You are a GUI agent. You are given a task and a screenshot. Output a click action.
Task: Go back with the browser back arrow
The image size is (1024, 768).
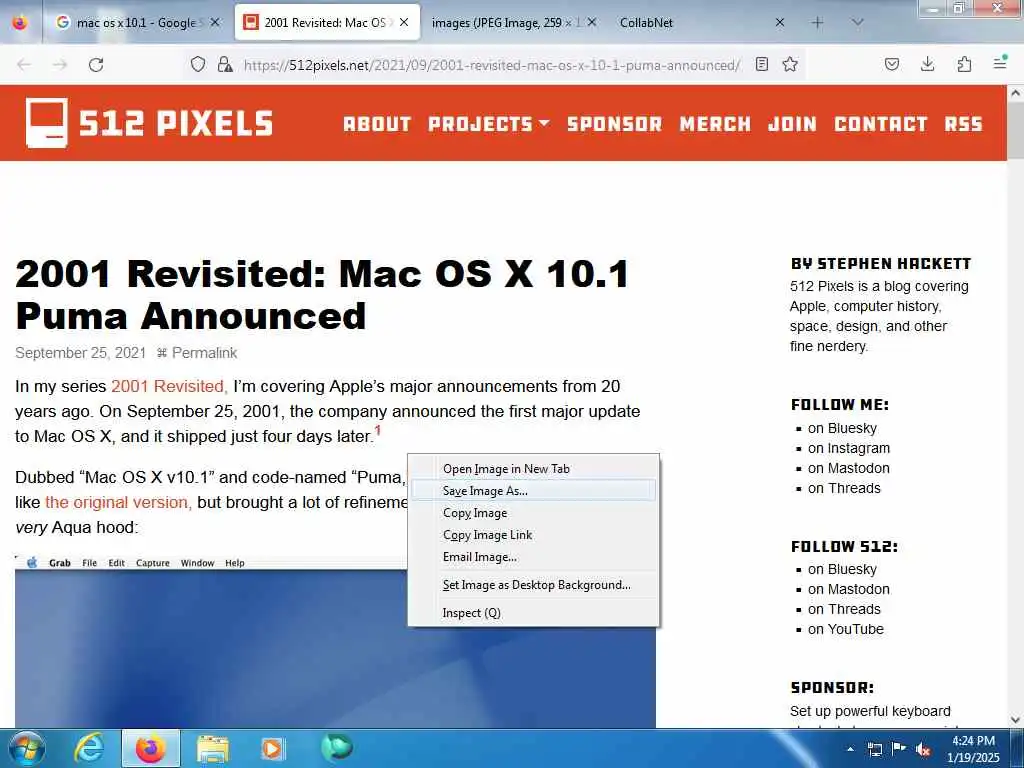(x=24, y=65)
